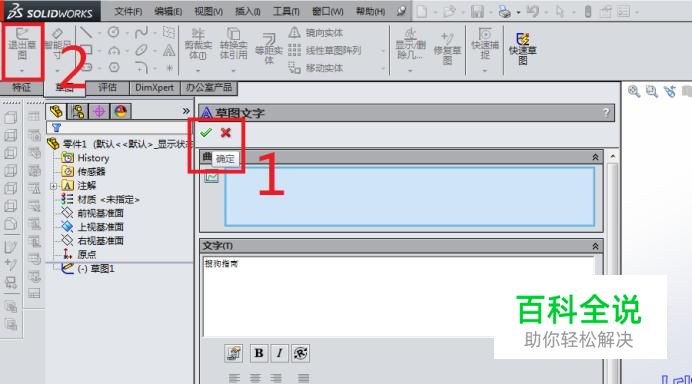Viewport: 692px width, 384px height.
Task: Click the Undo icon in top toolbar
Action: (x=533, y=11)
